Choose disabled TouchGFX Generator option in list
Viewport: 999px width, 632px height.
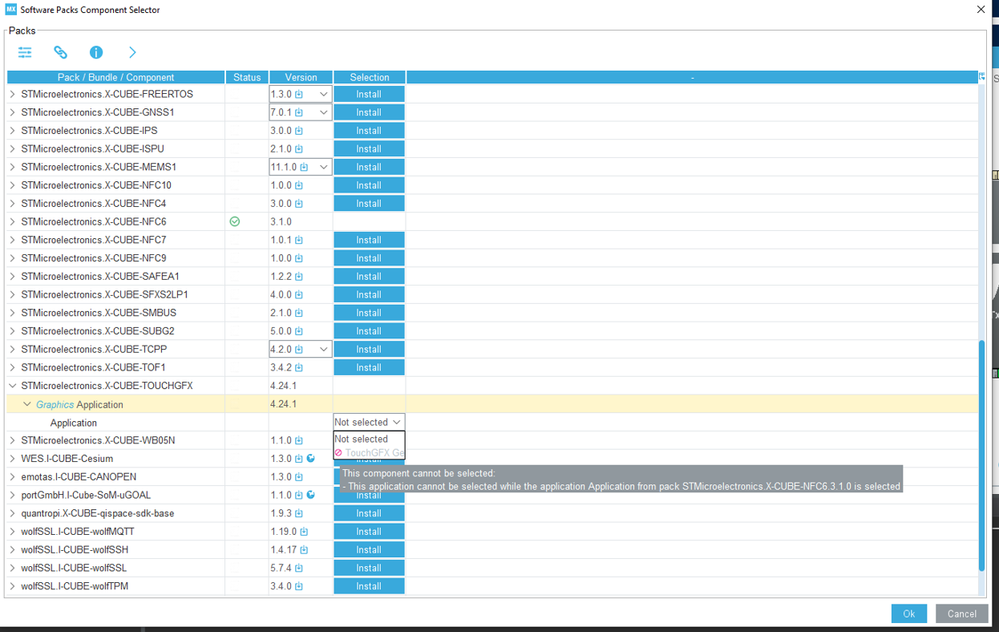click(x=369, y=453)
